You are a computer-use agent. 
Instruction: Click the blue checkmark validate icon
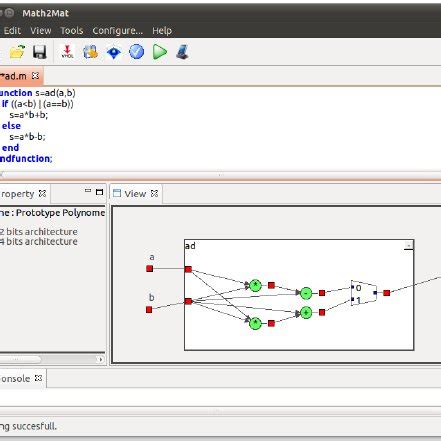tap(137, 52)
